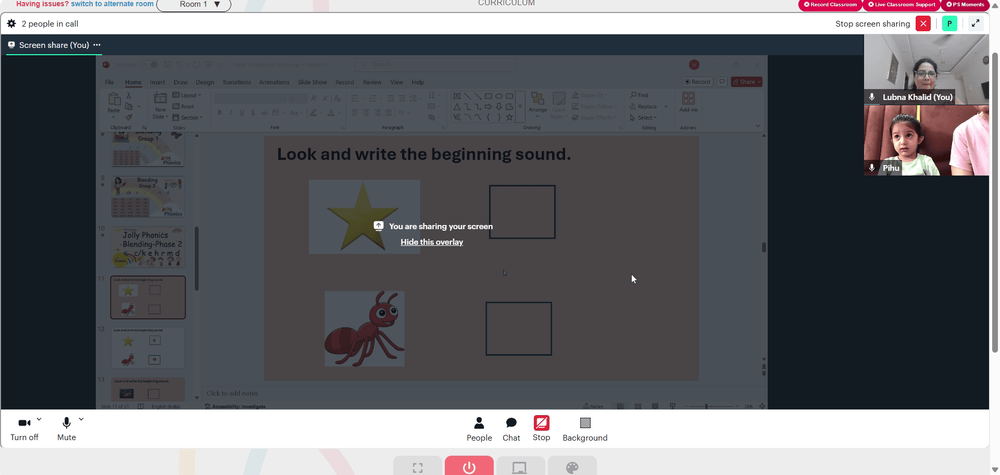Open call settings gear icon
Screen dimensions: 1000x475
point(11,24)
